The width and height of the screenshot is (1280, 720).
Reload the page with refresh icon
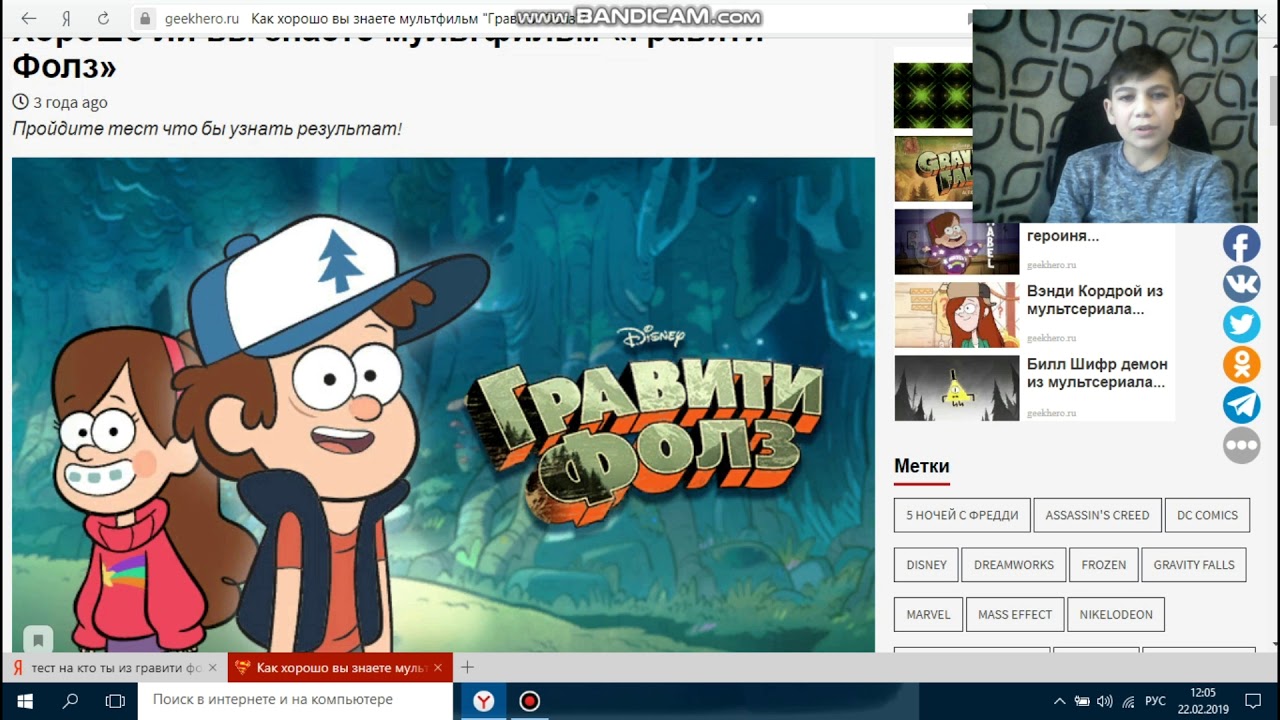click(104, 18)
